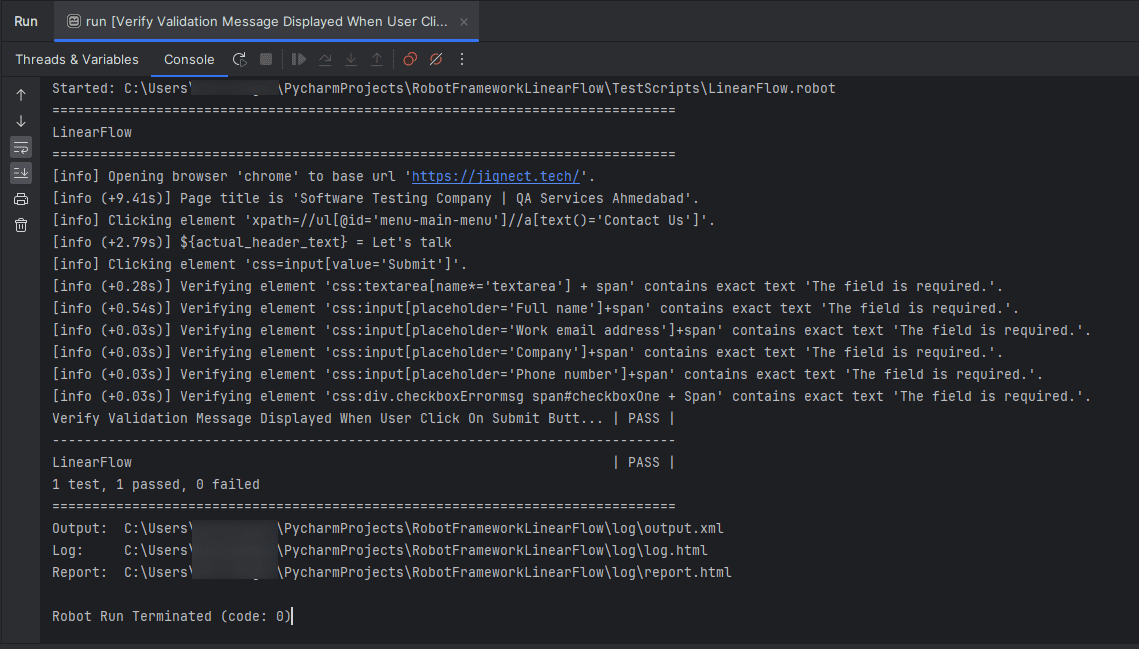
Task: Open the https://jignect.tech/ link
Action: tap(495, 177)
